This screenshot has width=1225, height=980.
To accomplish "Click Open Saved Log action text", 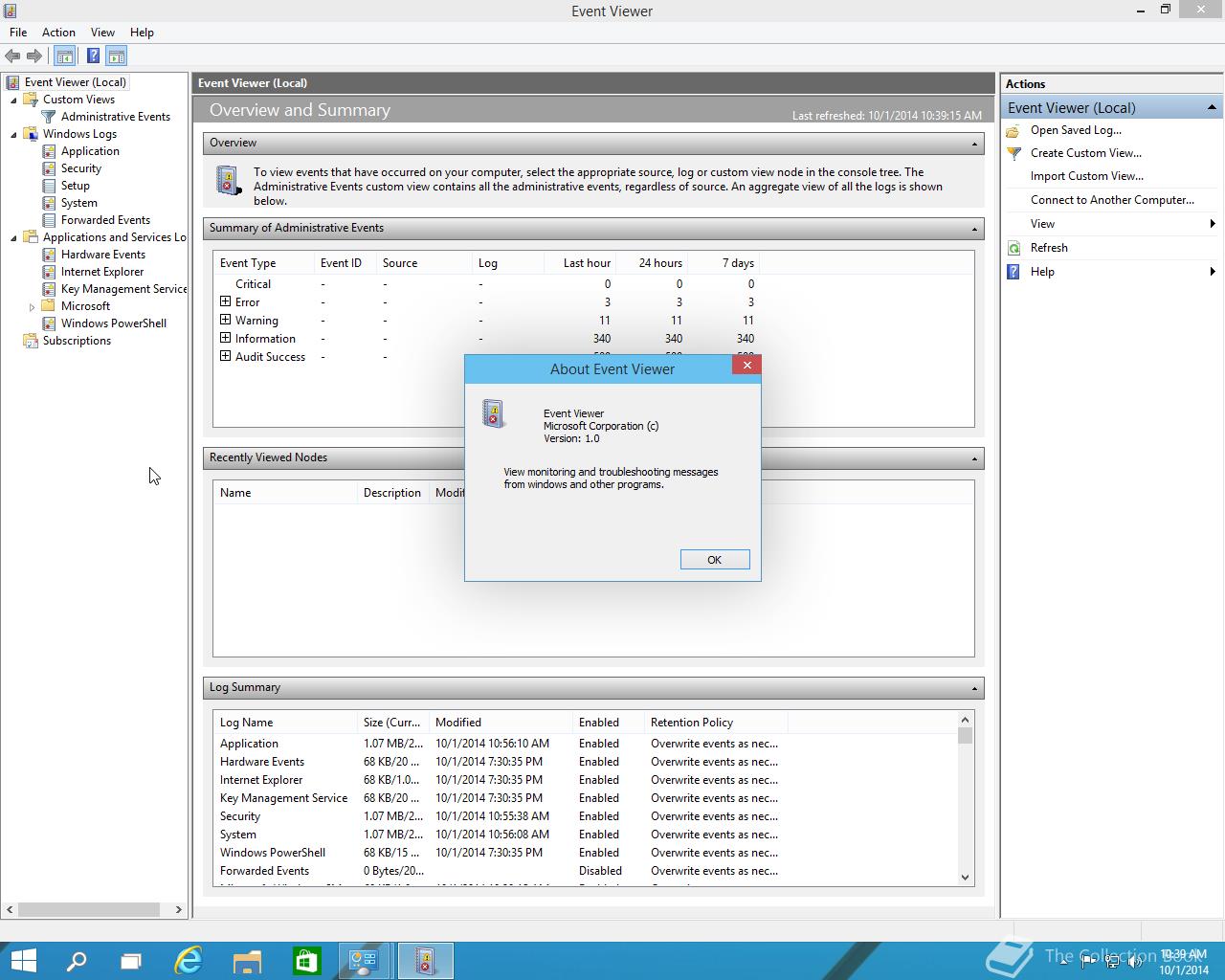I will [x=1076, y=130].
